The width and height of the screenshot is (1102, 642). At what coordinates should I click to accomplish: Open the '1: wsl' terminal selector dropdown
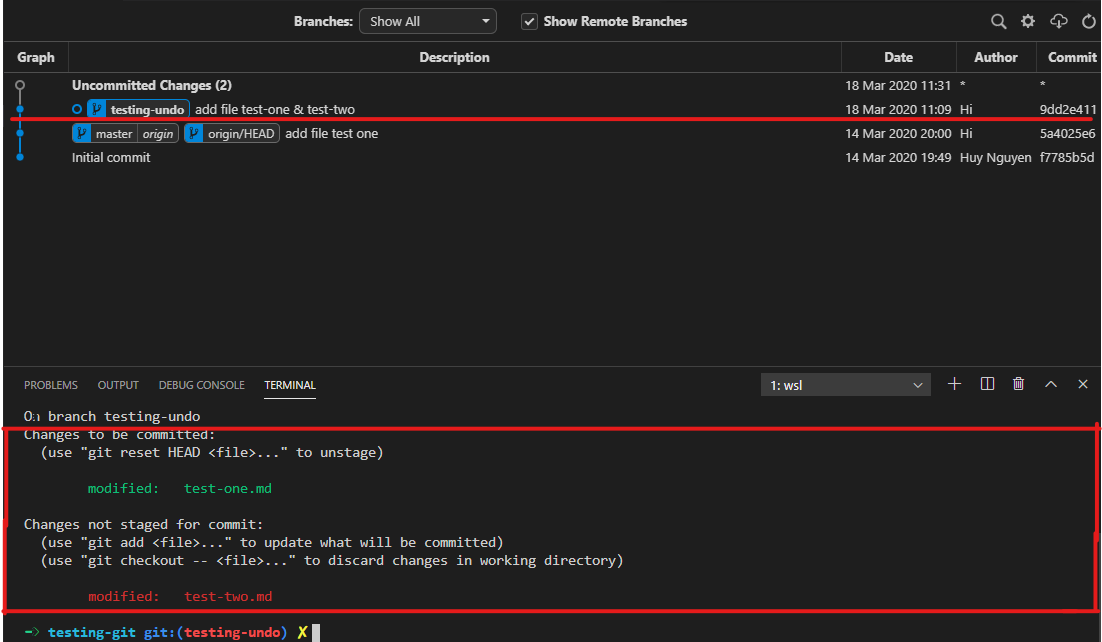click(846, 385)
